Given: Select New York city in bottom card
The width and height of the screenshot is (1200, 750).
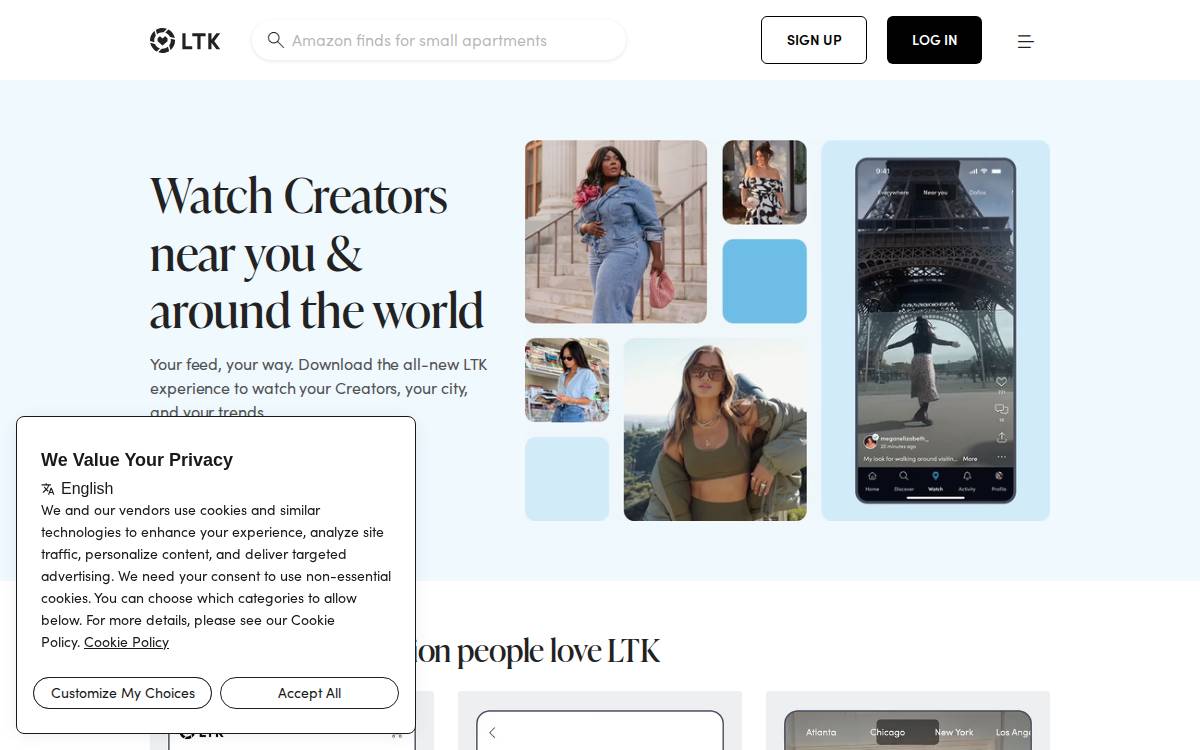Looking at the screenshot, I should coord(953,732).
